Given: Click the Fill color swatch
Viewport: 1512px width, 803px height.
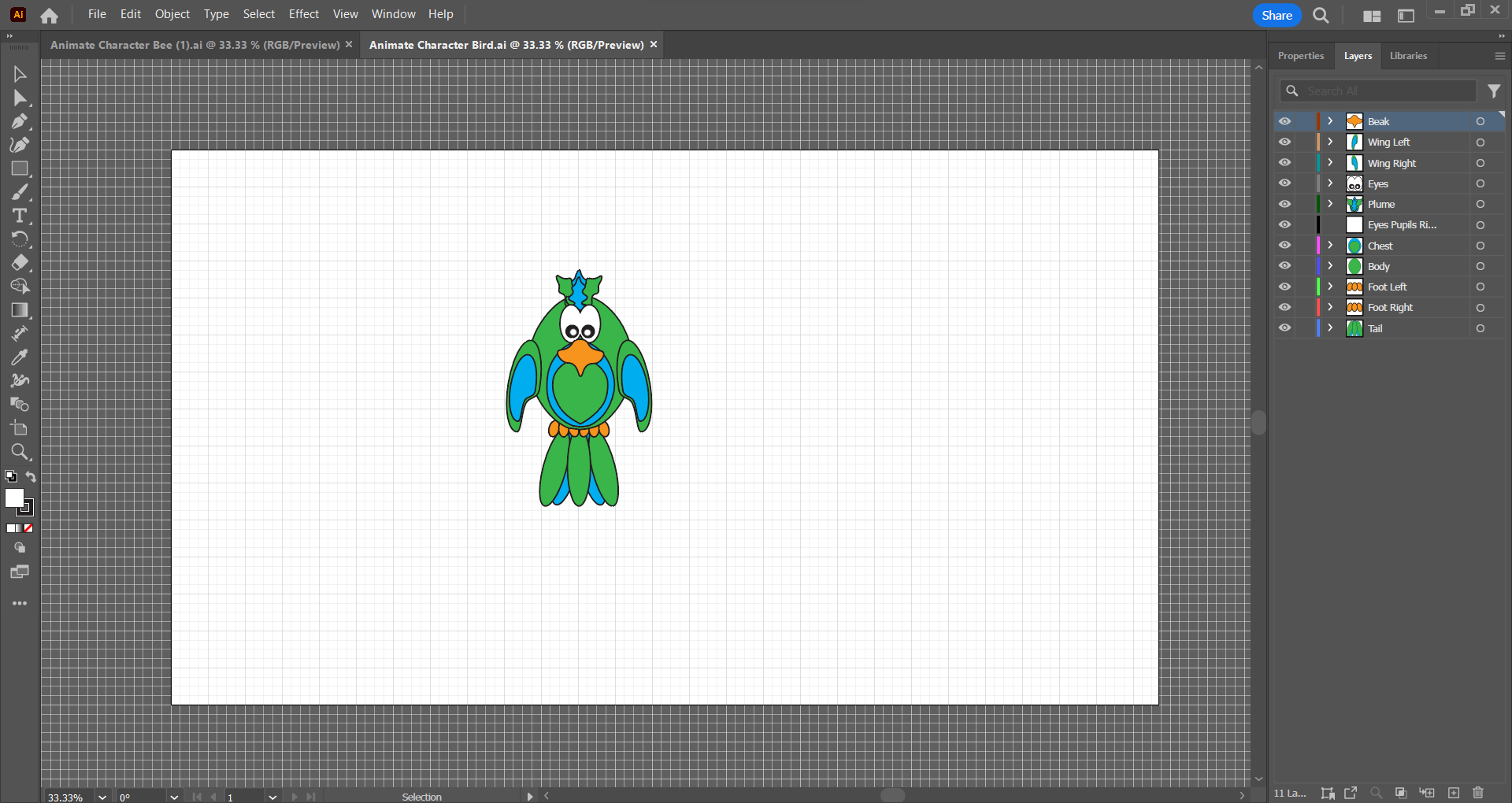Looking at the screenshot, I should point(14,498).
